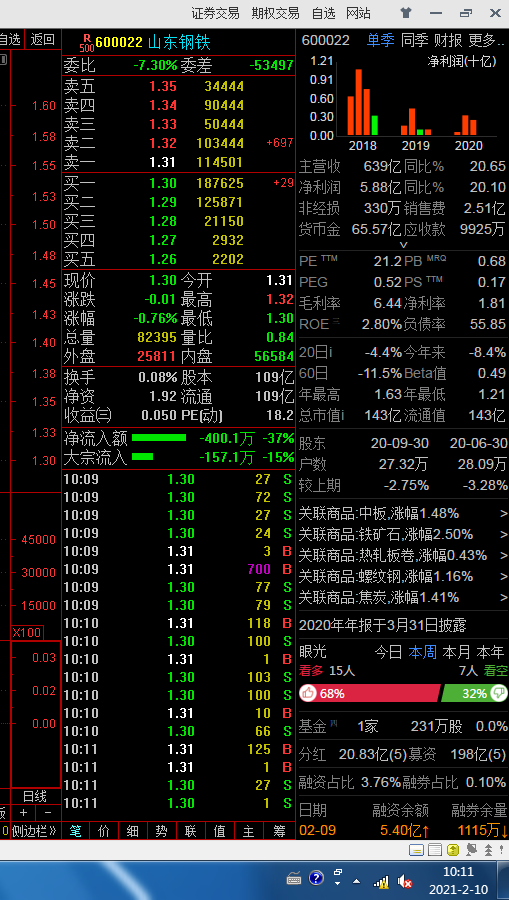Open the 网站 menu
509x900 pixels.
pos(359,13)
